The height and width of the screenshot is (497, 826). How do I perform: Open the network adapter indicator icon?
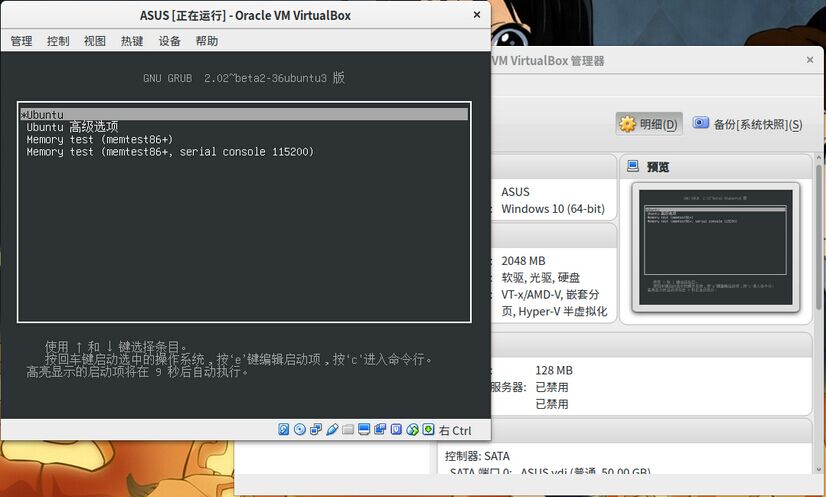(316, 430)
